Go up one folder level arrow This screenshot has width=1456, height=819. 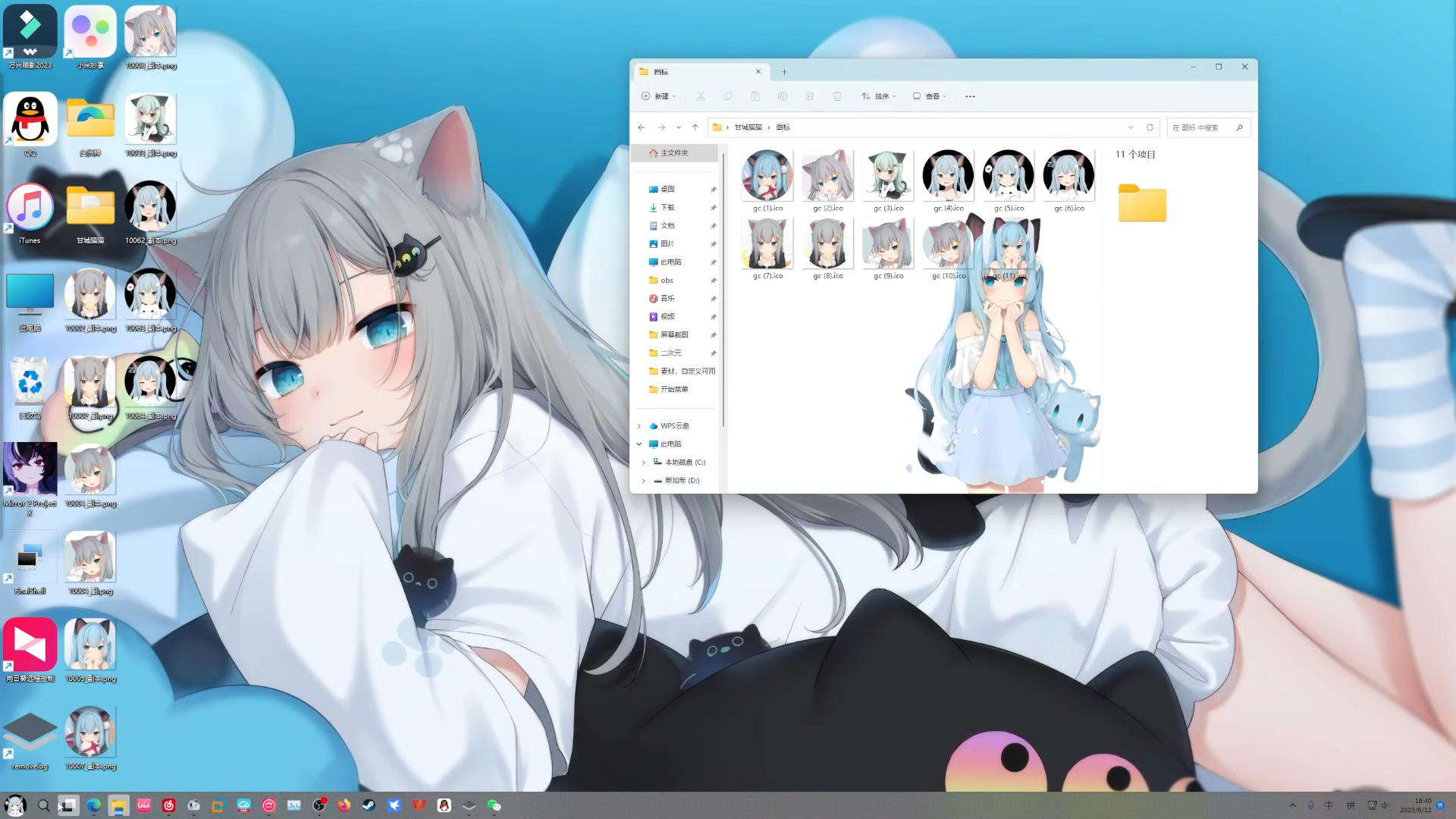click(x=695, y=127)
